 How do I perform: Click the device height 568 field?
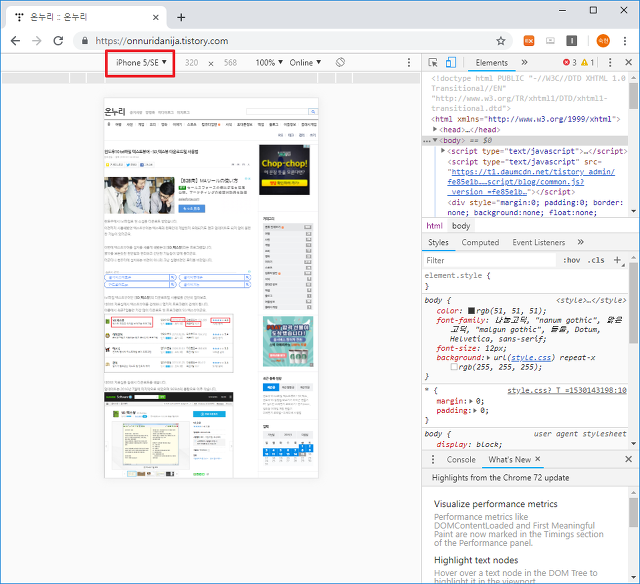click(x=230, y=62)
